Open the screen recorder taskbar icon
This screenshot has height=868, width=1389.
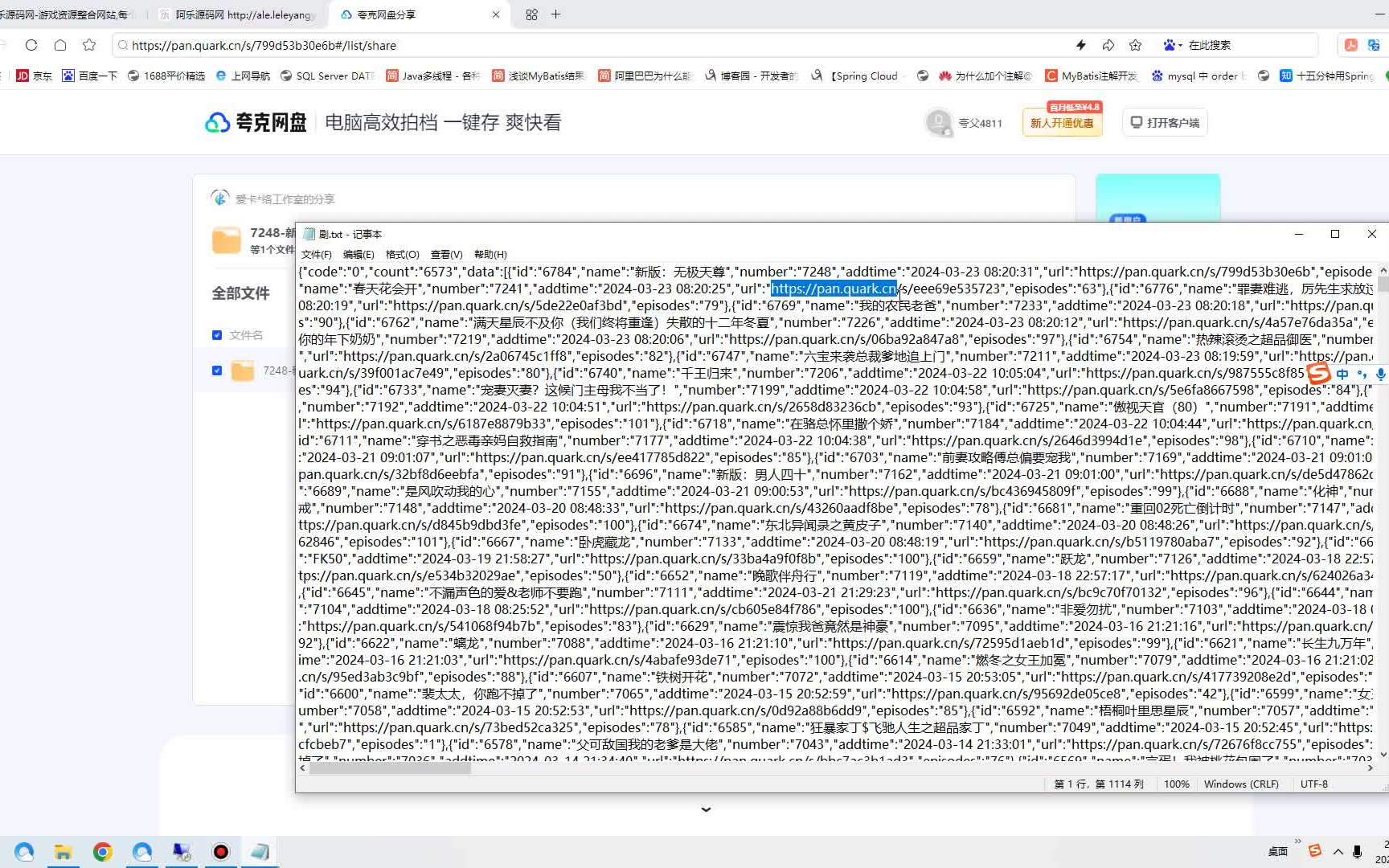(220, 852)
